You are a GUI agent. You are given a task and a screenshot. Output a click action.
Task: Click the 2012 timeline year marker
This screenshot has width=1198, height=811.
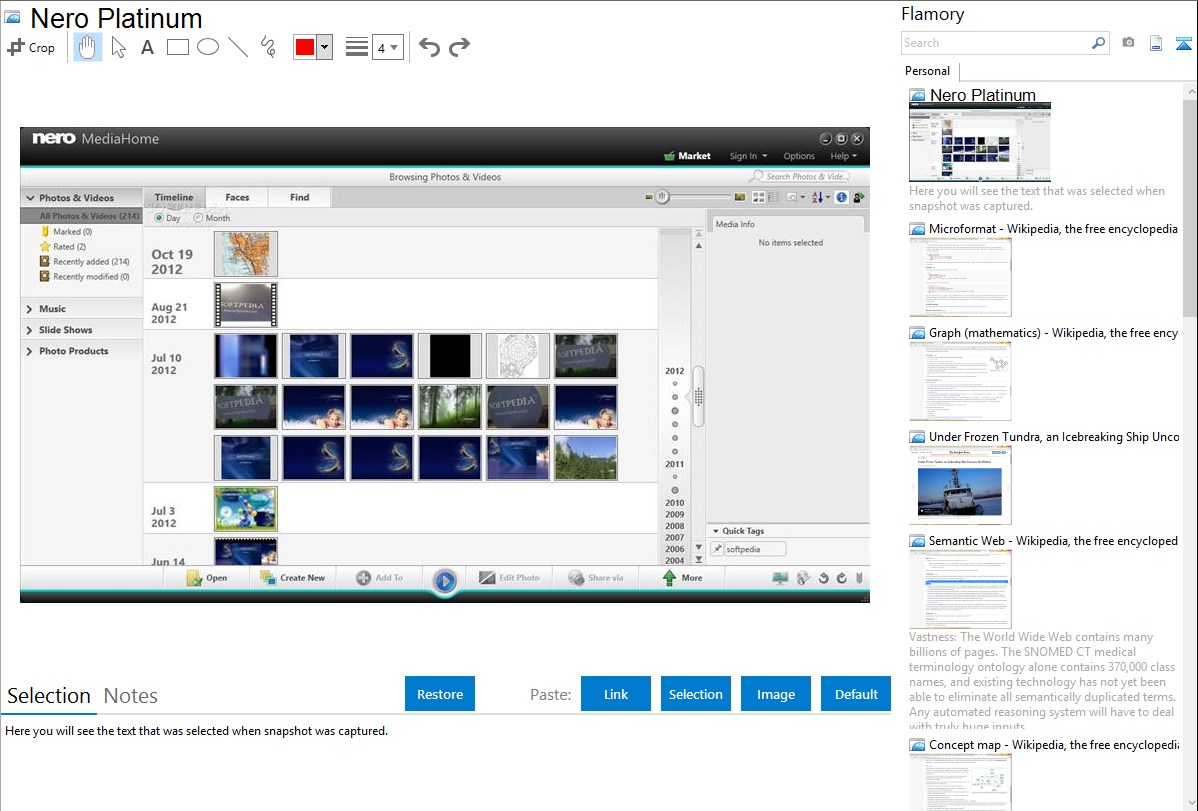pyautogui.click(x=675, y=371)
